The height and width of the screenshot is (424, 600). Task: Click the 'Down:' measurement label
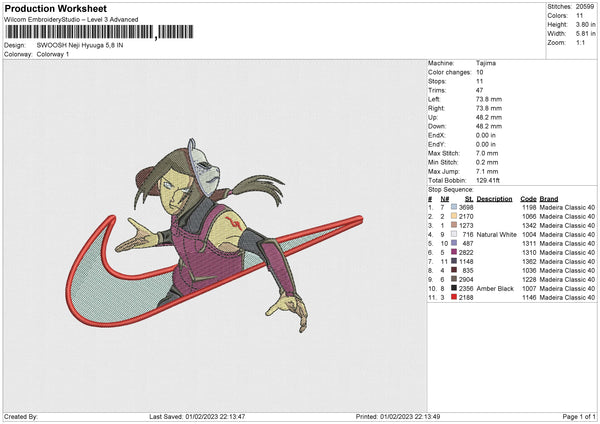437,126
